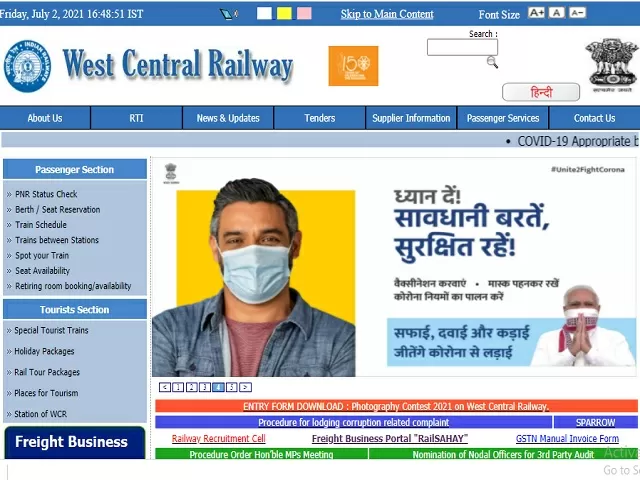The image size is (640, 480).
Task: Click the Tourists Section header
Action: 75,310
